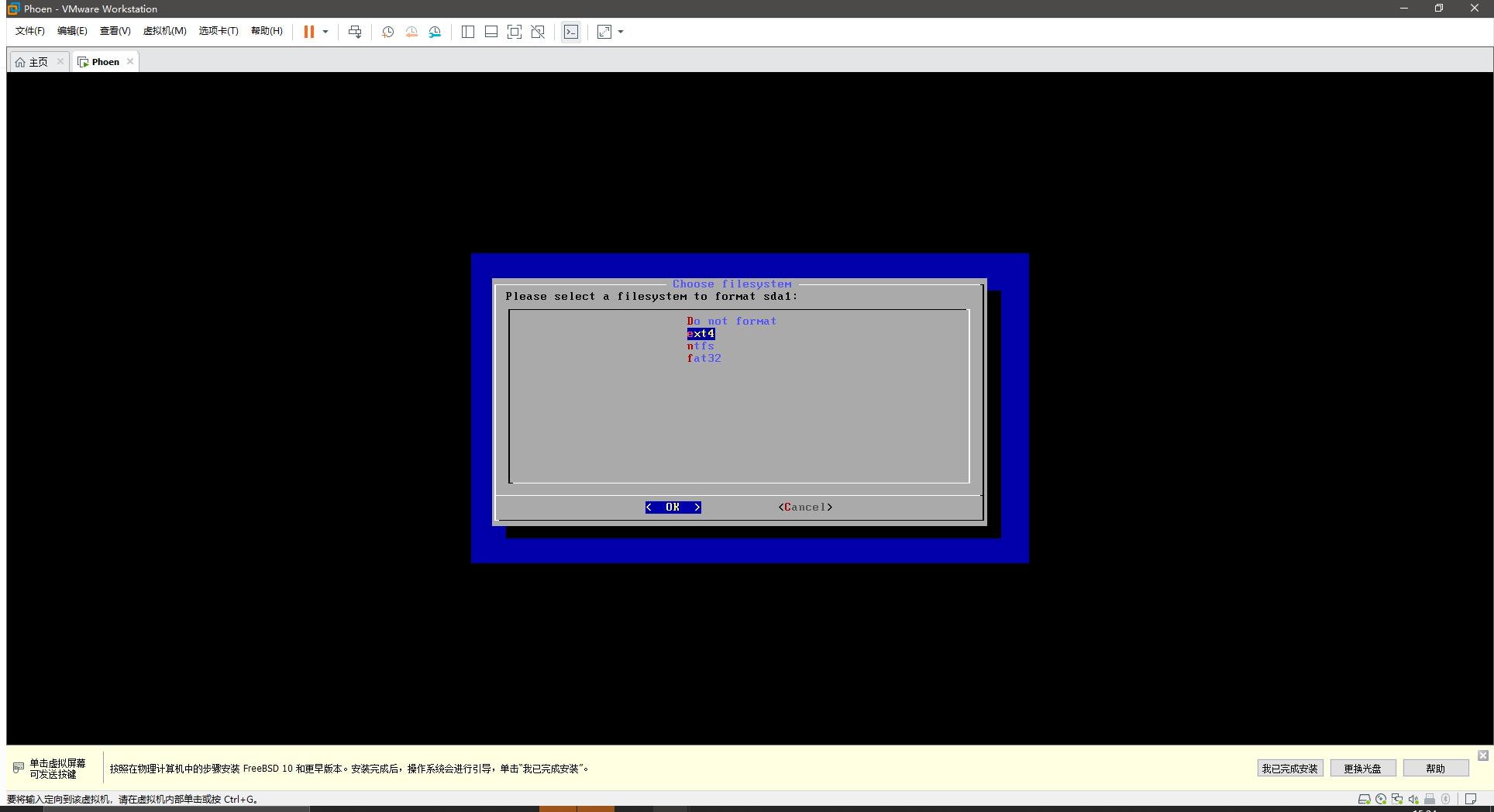Toggle the tab thumbnail bar
Viewport: 1494px width, 812px height.
(x=491, y=32)
